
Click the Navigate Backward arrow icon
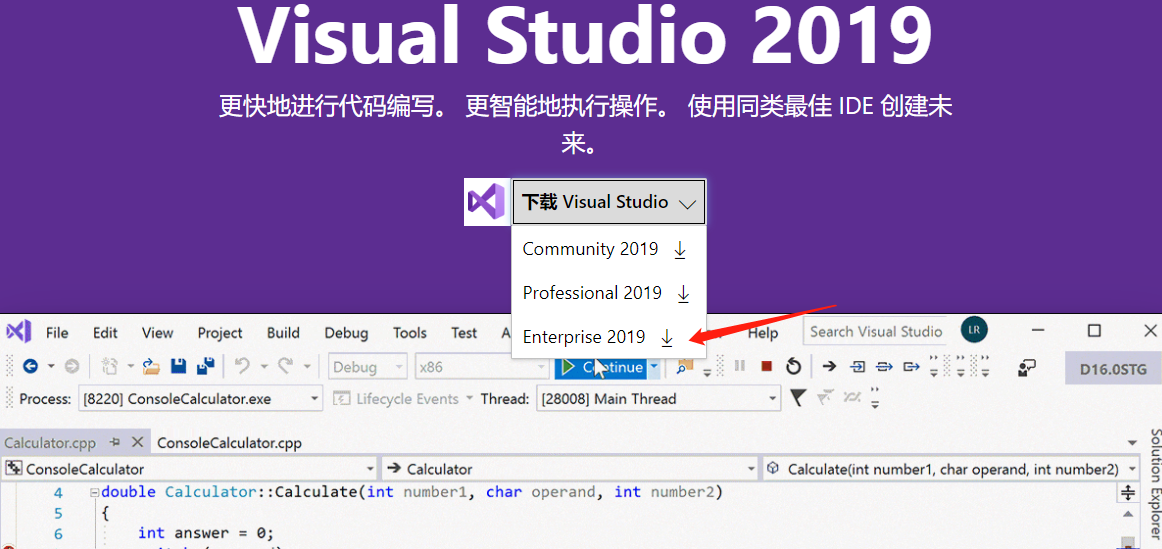point(30,366)
